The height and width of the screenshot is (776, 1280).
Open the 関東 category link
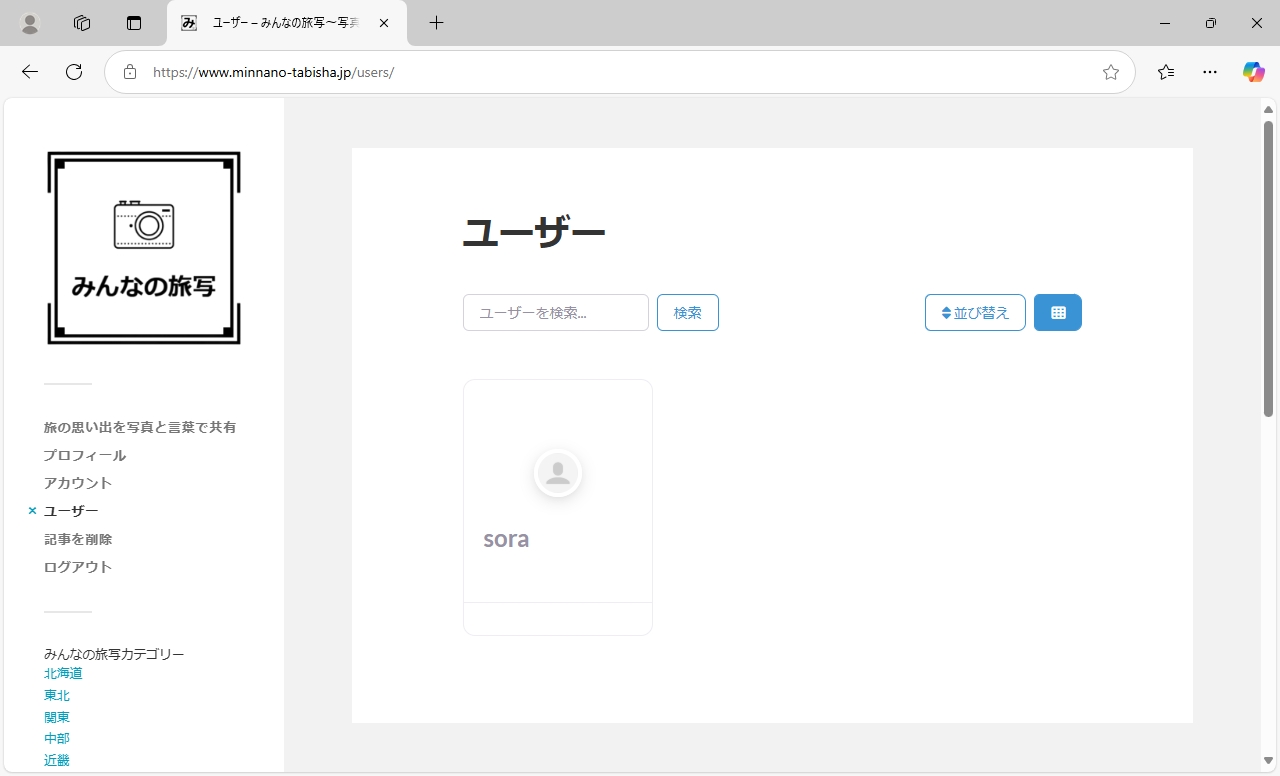(57, 717)
